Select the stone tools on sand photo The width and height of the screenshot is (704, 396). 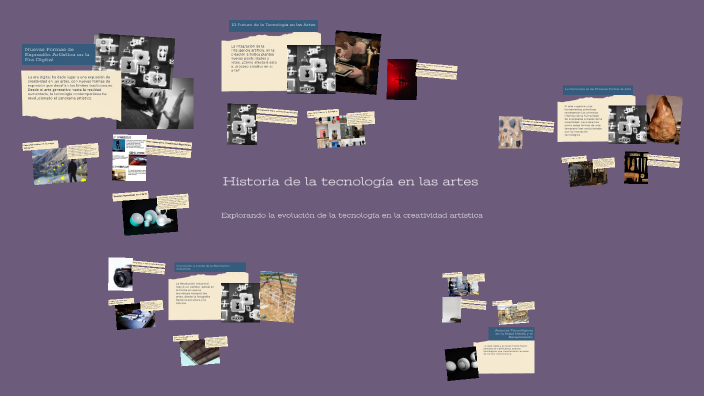pyautogui.click(x=510, y=132)
